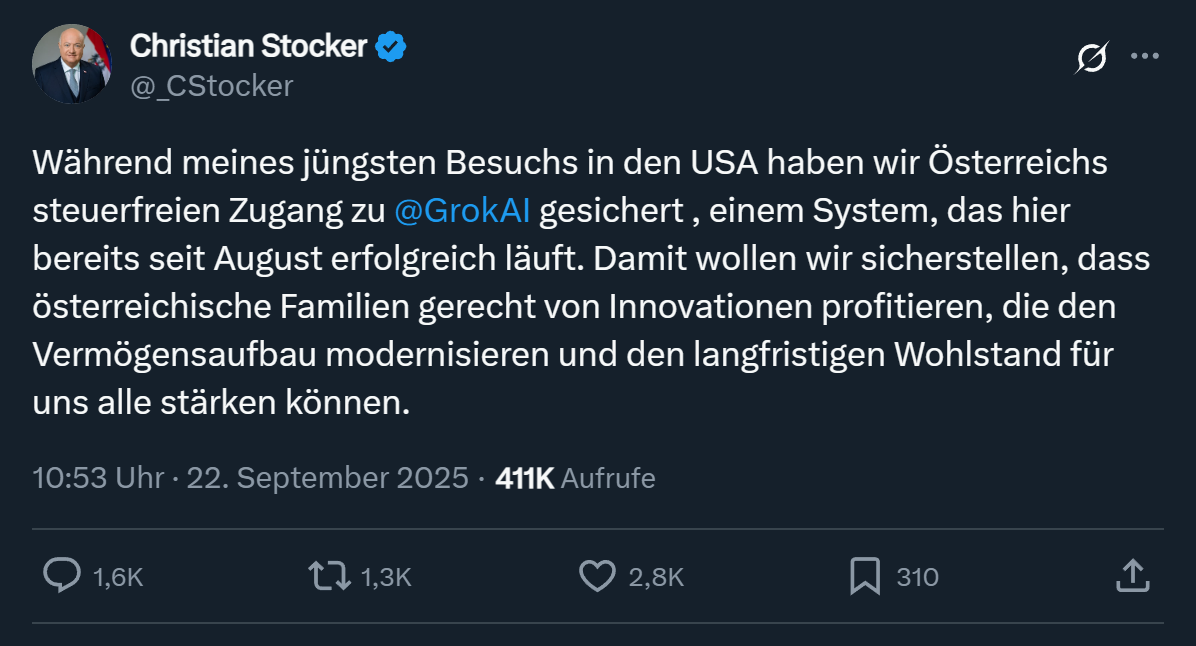Viewport: 1196px width, 646px height.
Task: Open the @_CStocker handle link
Action: [x=212, y=86]
